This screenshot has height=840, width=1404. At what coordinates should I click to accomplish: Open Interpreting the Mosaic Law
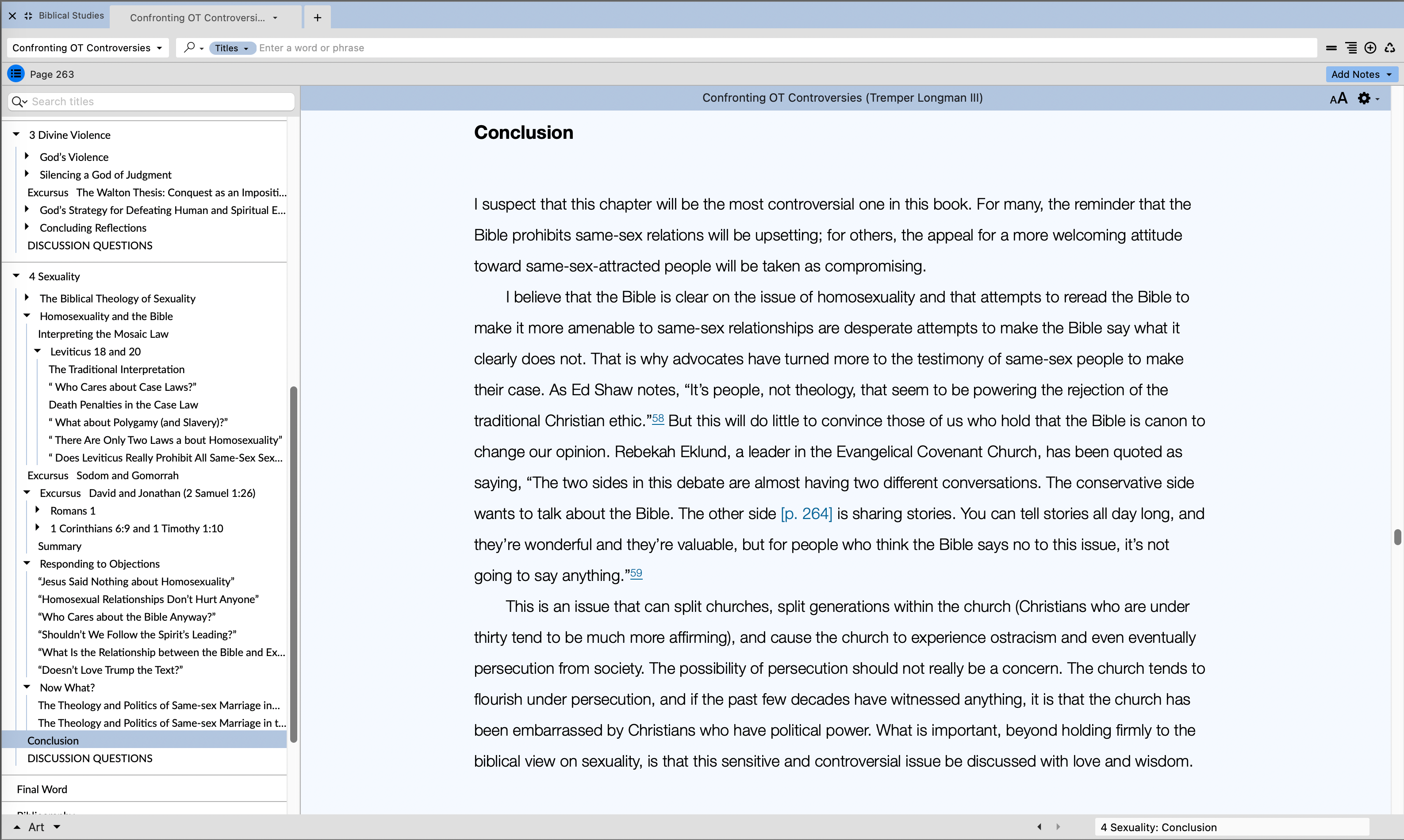click(x=103, y=334)
